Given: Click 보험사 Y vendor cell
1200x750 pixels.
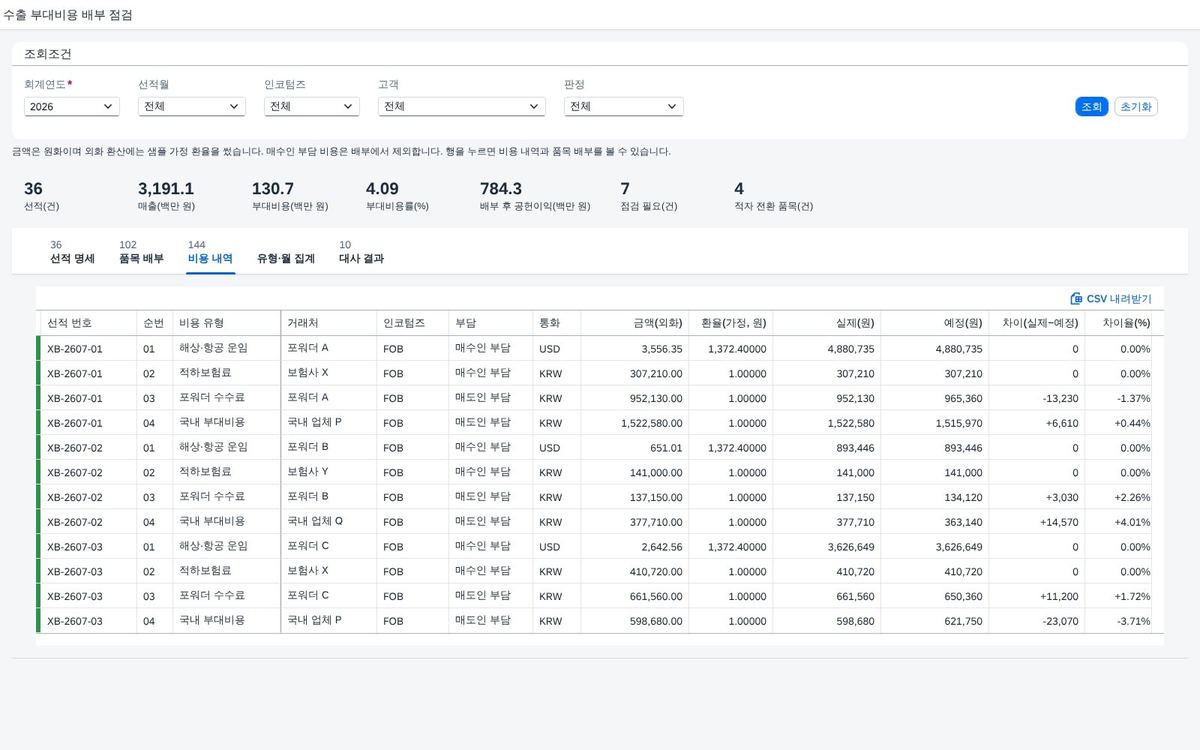Looking at the screenshot, I should pos(329,472).
